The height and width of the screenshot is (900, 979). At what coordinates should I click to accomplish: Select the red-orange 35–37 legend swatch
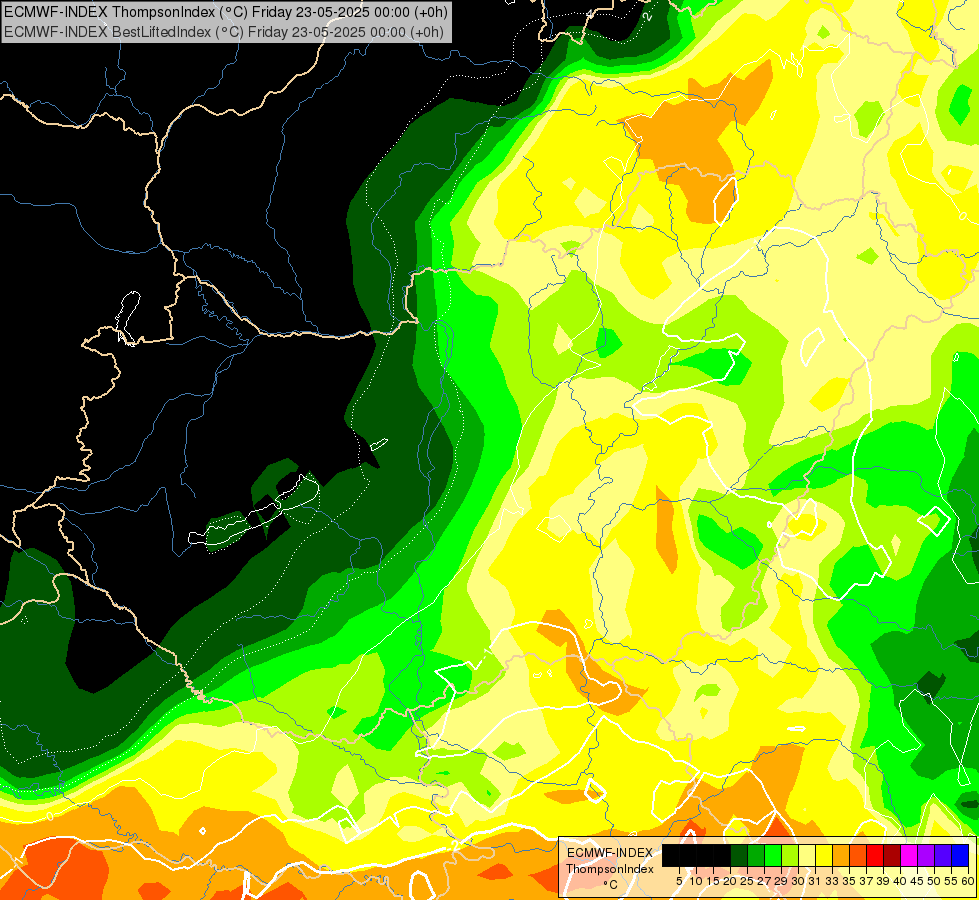click(x=858, y=855)
